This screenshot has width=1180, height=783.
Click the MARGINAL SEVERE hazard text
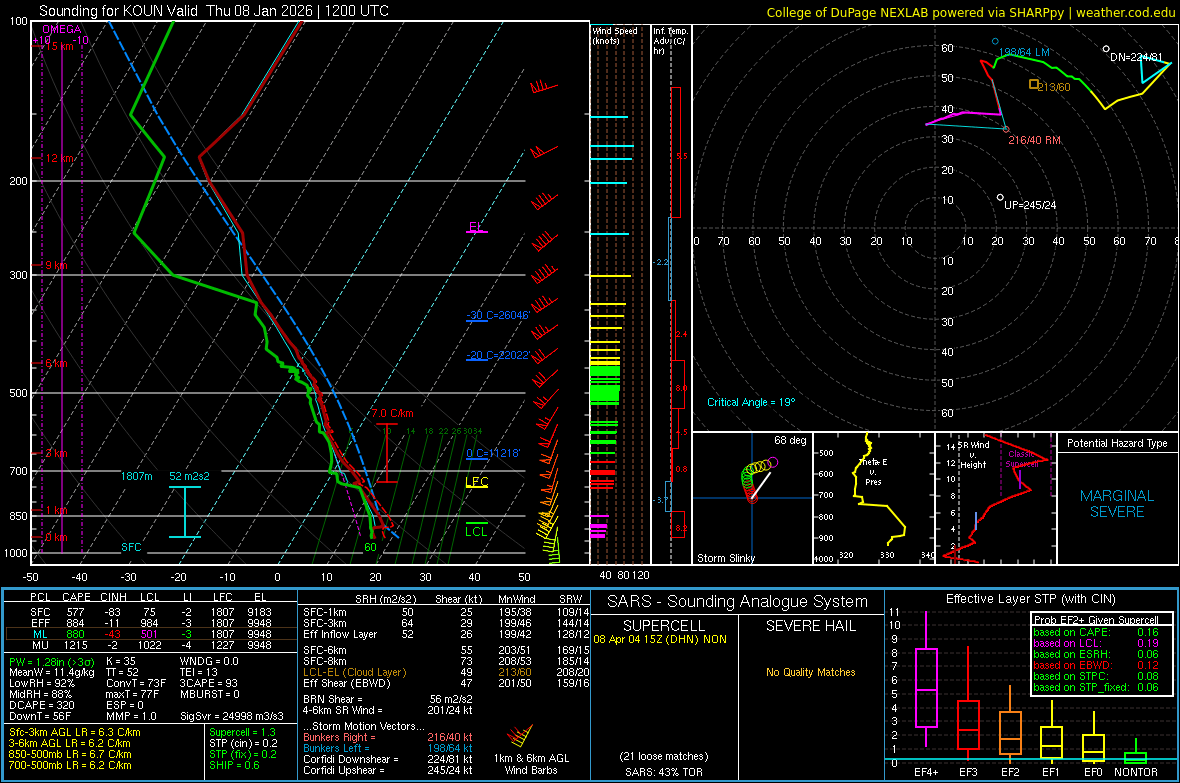click(1117, 504)
